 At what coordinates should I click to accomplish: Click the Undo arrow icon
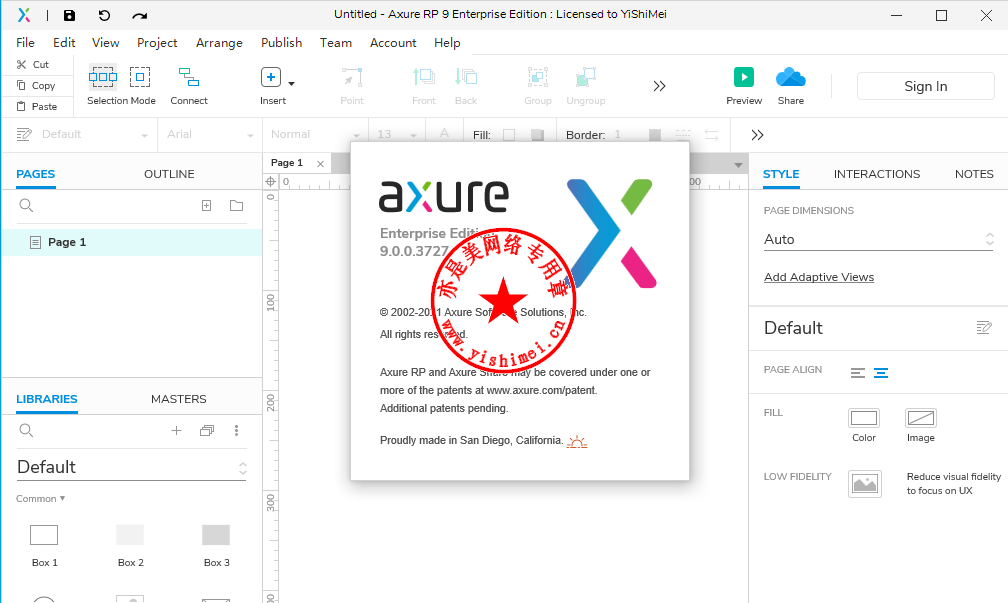[104, 15]
